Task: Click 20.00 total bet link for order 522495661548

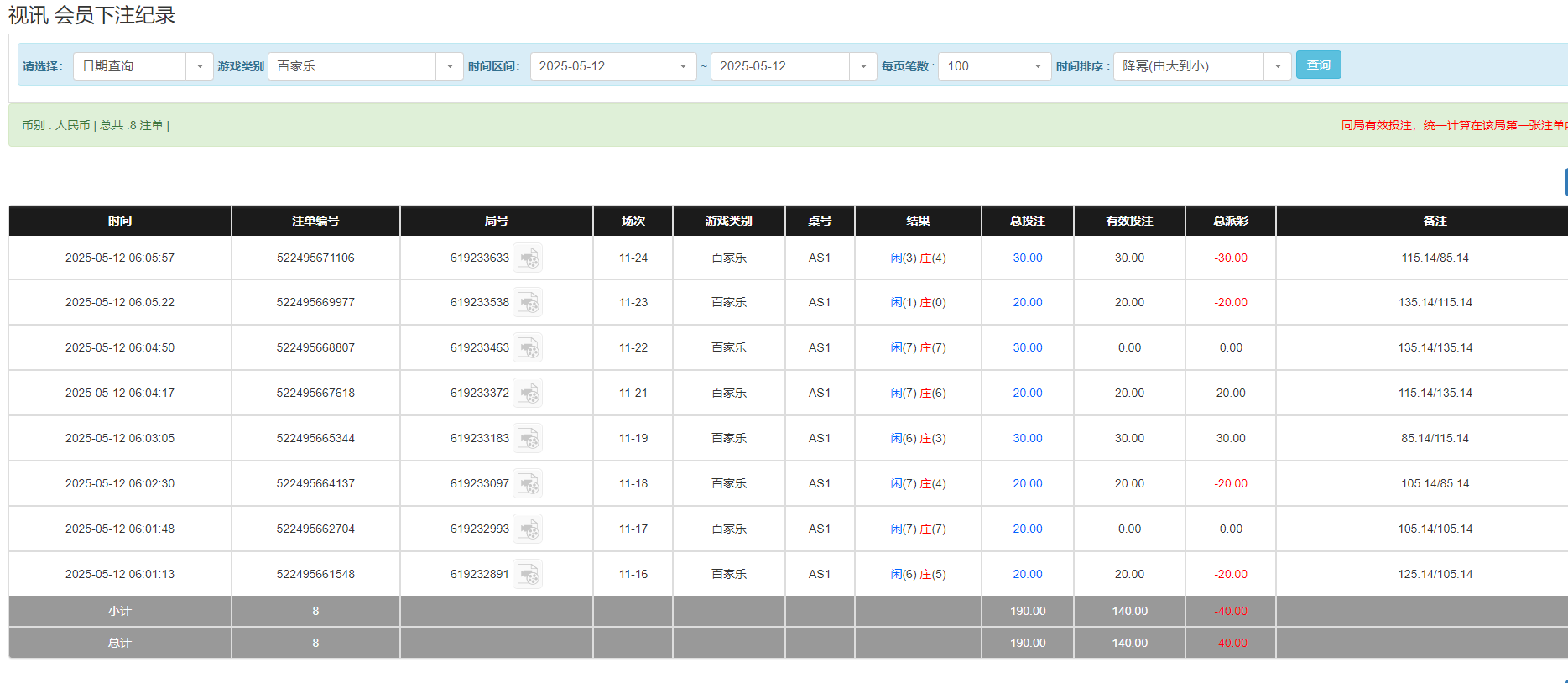Action: pos(1027,575)
